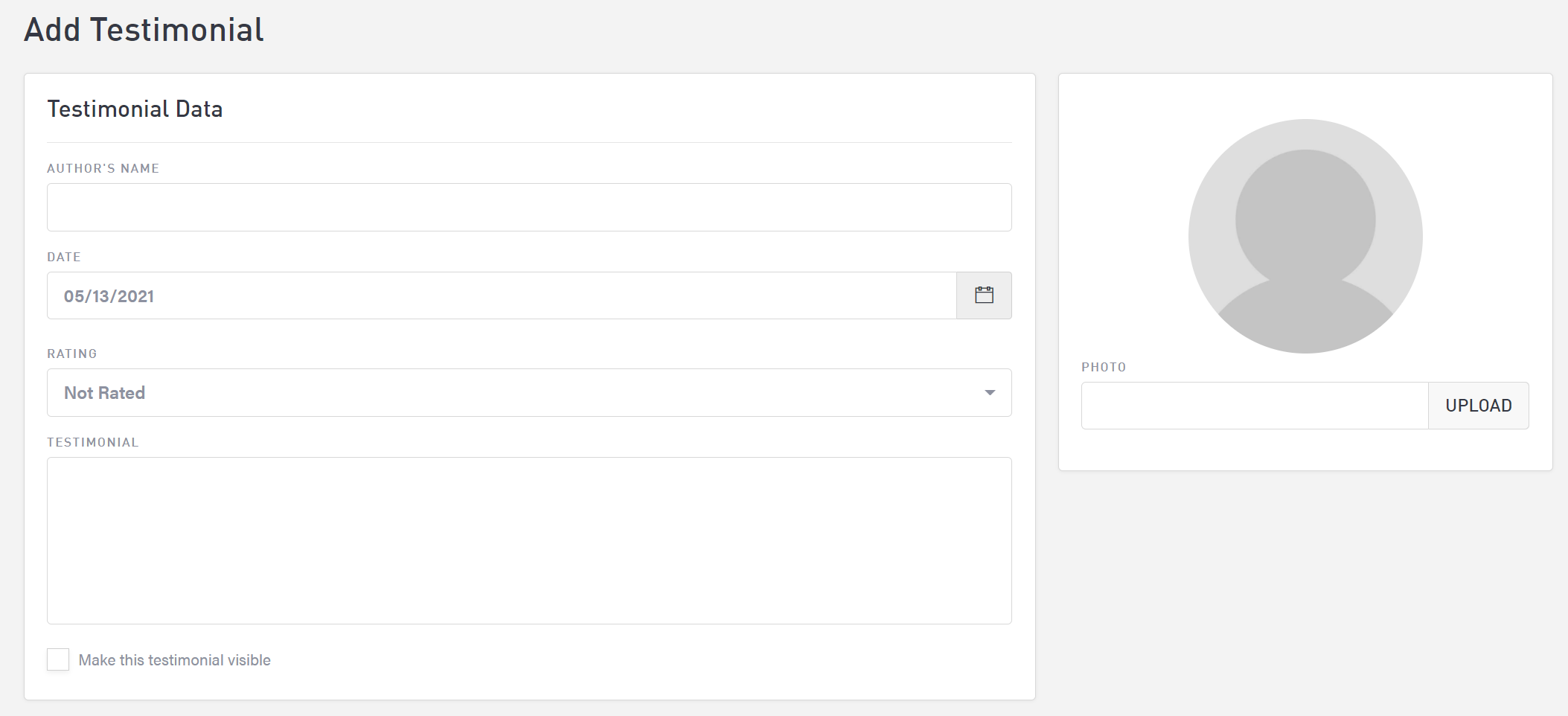Image resolution: width=1568 pixels, height=716 pixels.
Task: Click the DATE field label
Action: click(x=64, y=257)
